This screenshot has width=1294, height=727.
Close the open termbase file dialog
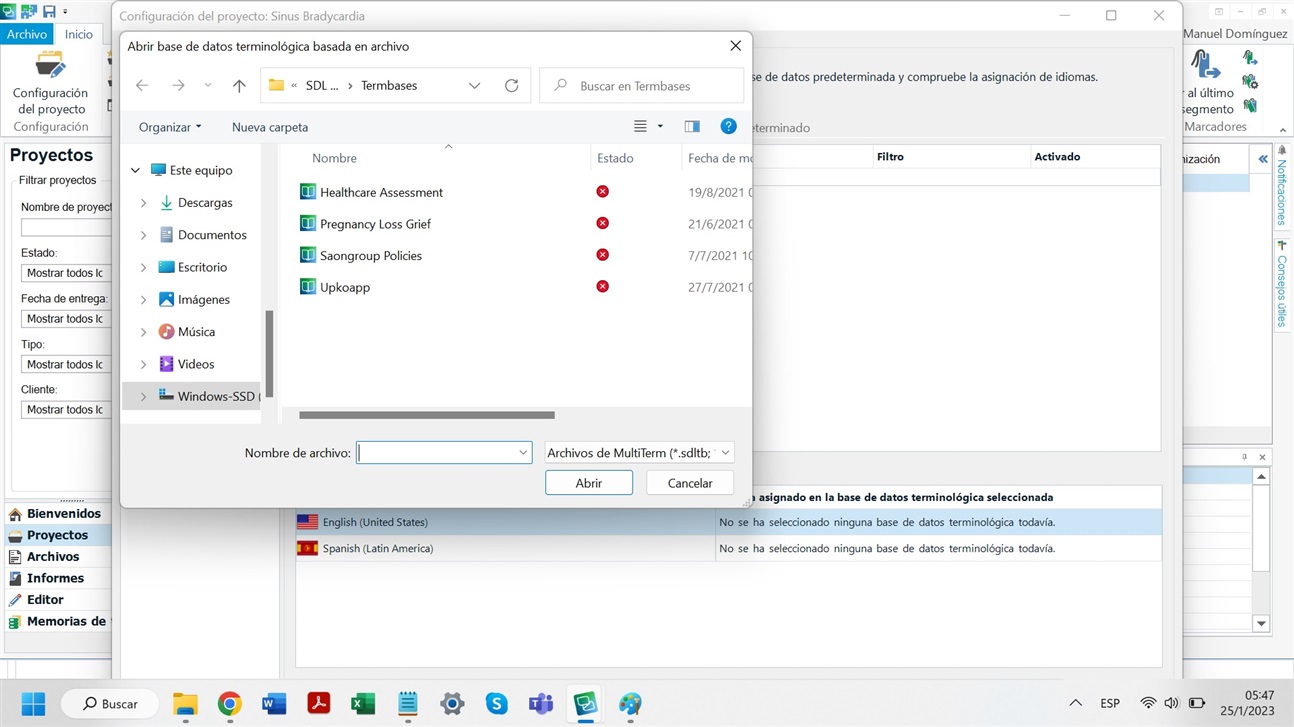coord(735,46)
